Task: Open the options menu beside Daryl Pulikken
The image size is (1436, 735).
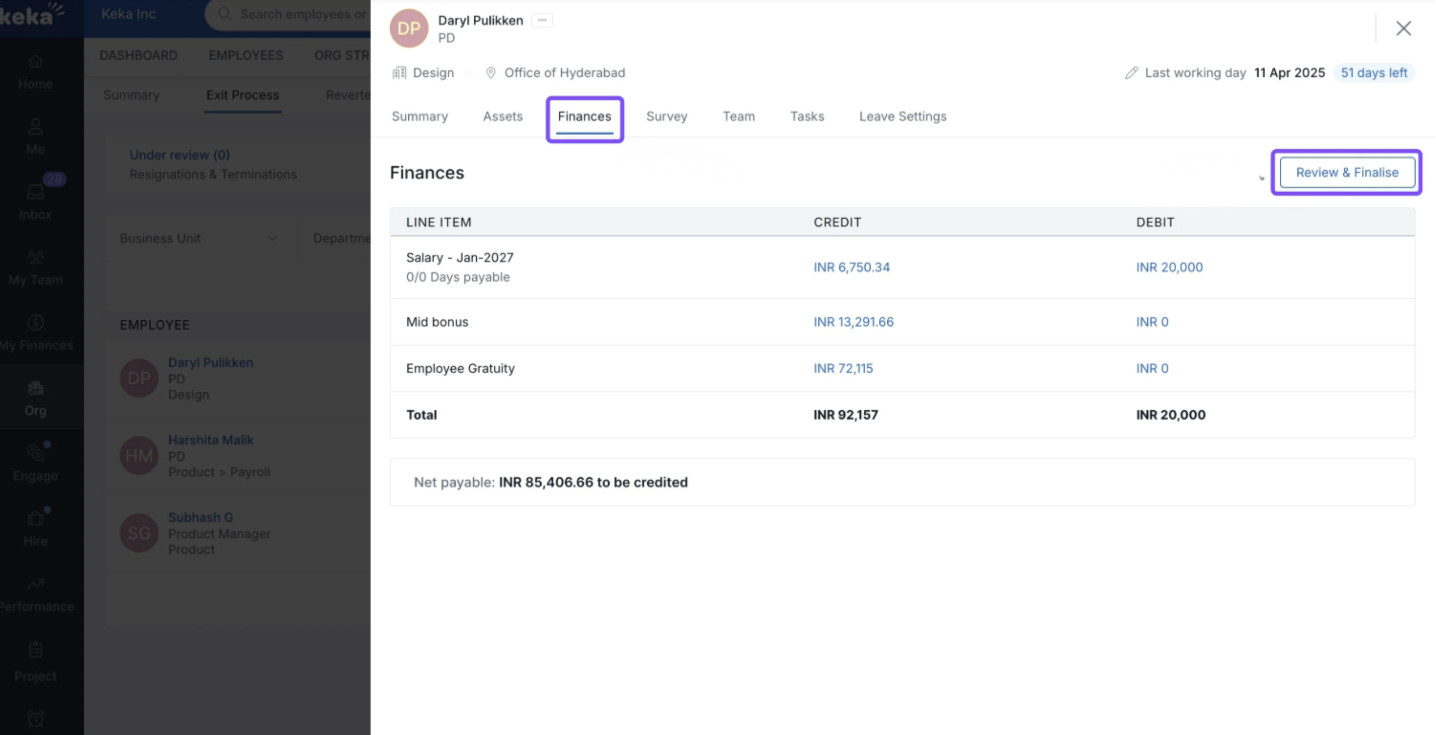Action: click(541, 20)
